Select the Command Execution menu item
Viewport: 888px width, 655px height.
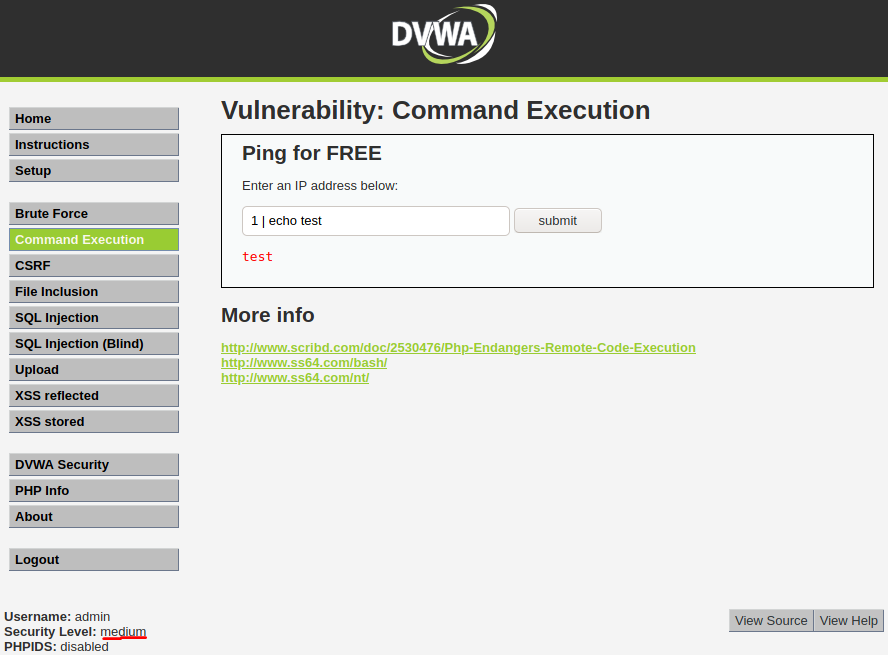tap(94, 240)
